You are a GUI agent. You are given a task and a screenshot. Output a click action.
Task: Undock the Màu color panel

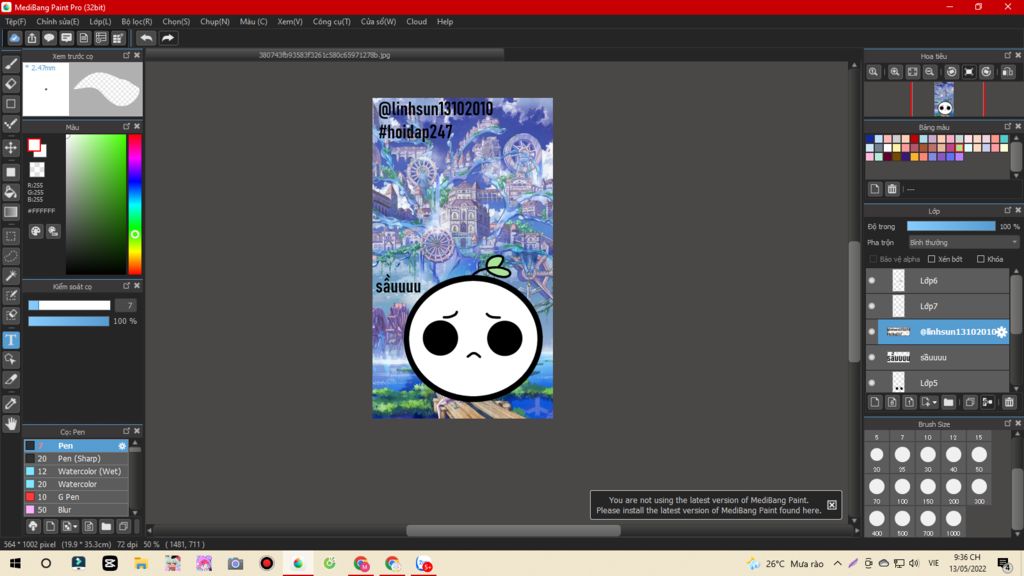pos(126,126)
